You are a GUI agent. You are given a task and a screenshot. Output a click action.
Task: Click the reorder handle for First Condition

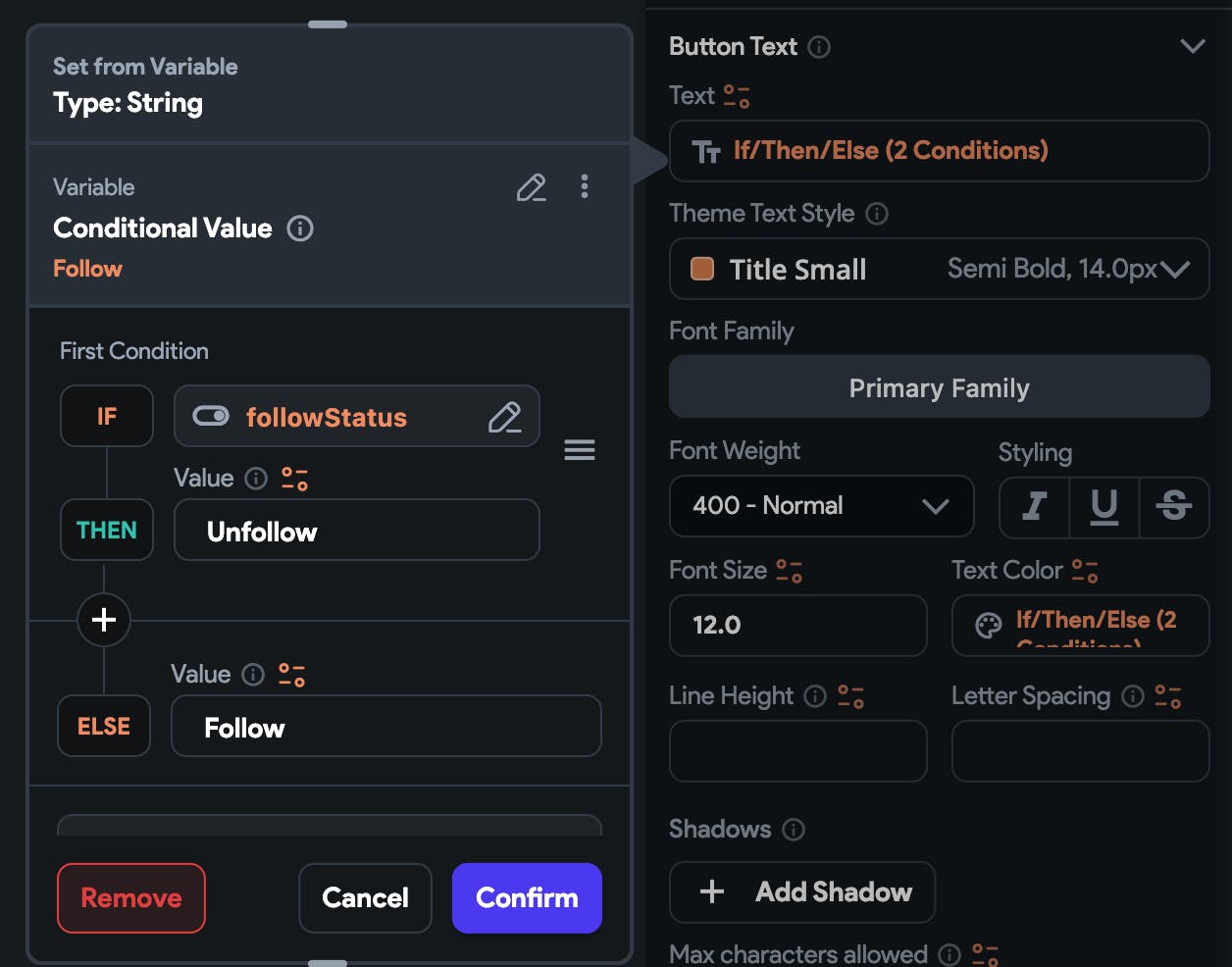pos(580,450)
